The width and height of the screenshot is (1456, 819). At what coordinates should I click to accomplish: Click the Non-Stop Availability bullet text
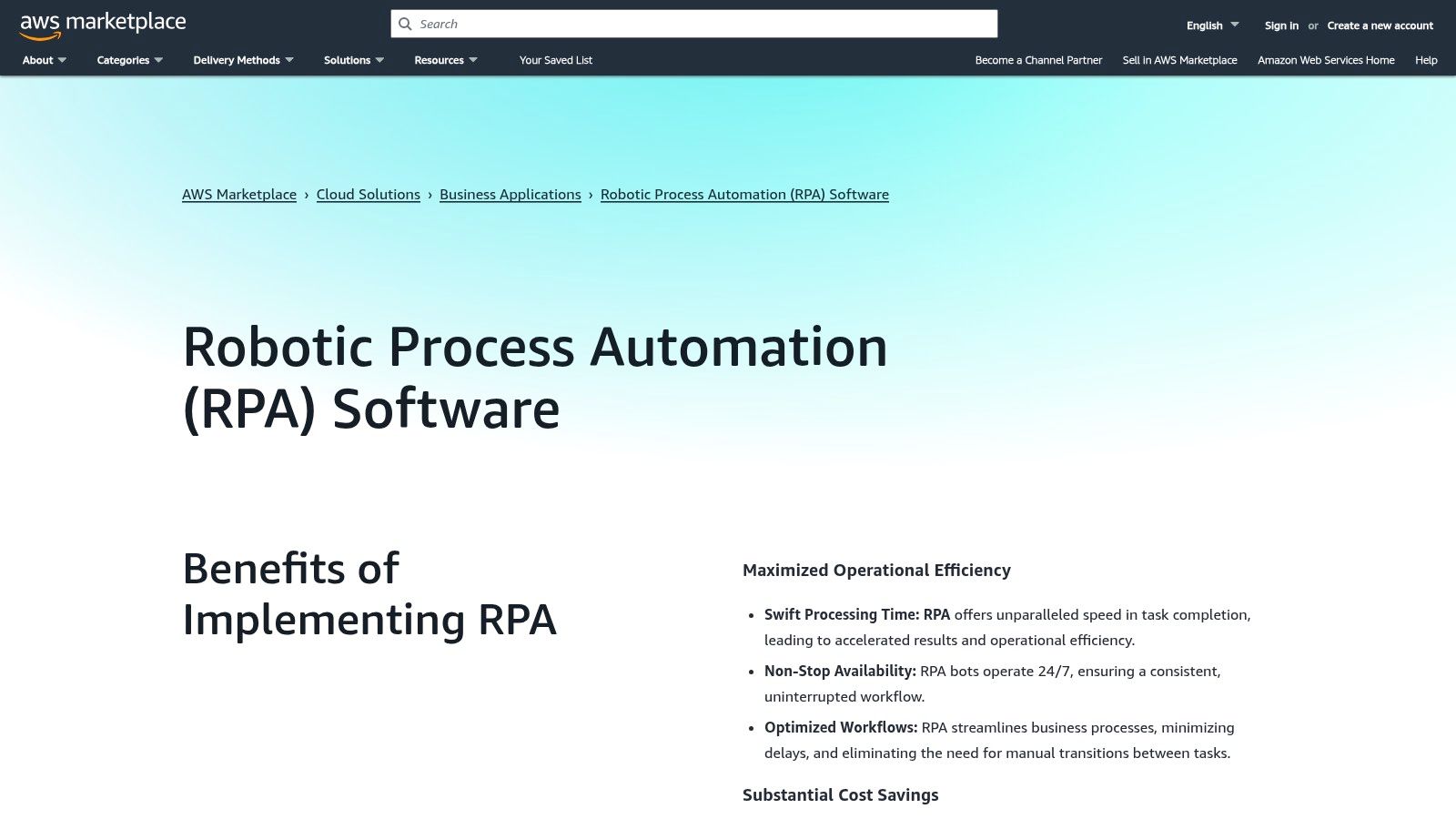993,683
